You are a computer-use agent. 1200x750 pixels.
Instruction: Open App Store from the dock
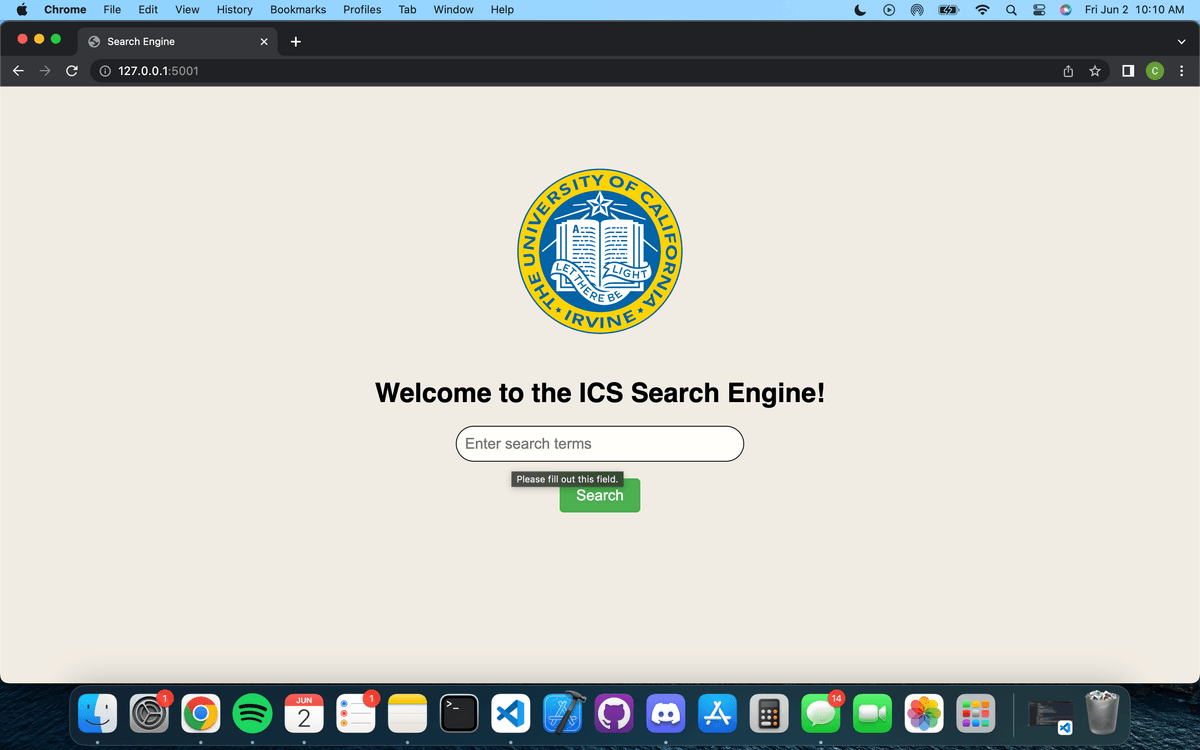click(717, 713)
